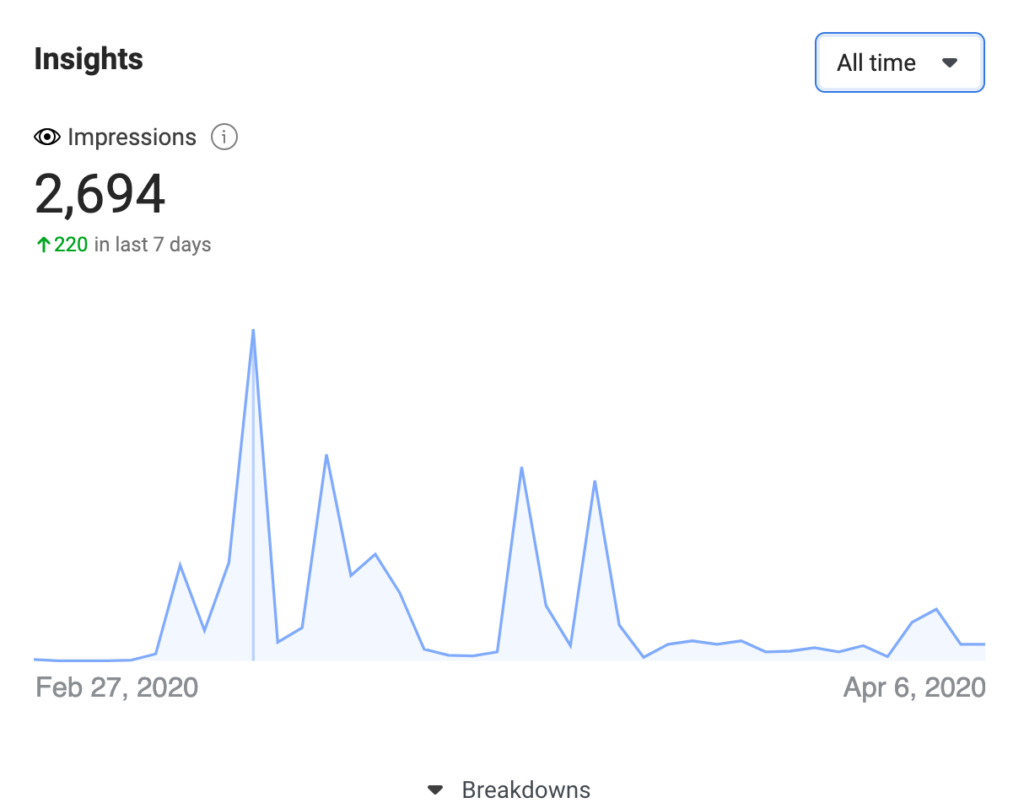Click the eye icon next to Impressions
Viewport: 1024px width, 803px height.
pyautogui.click(x=47, y=137)
